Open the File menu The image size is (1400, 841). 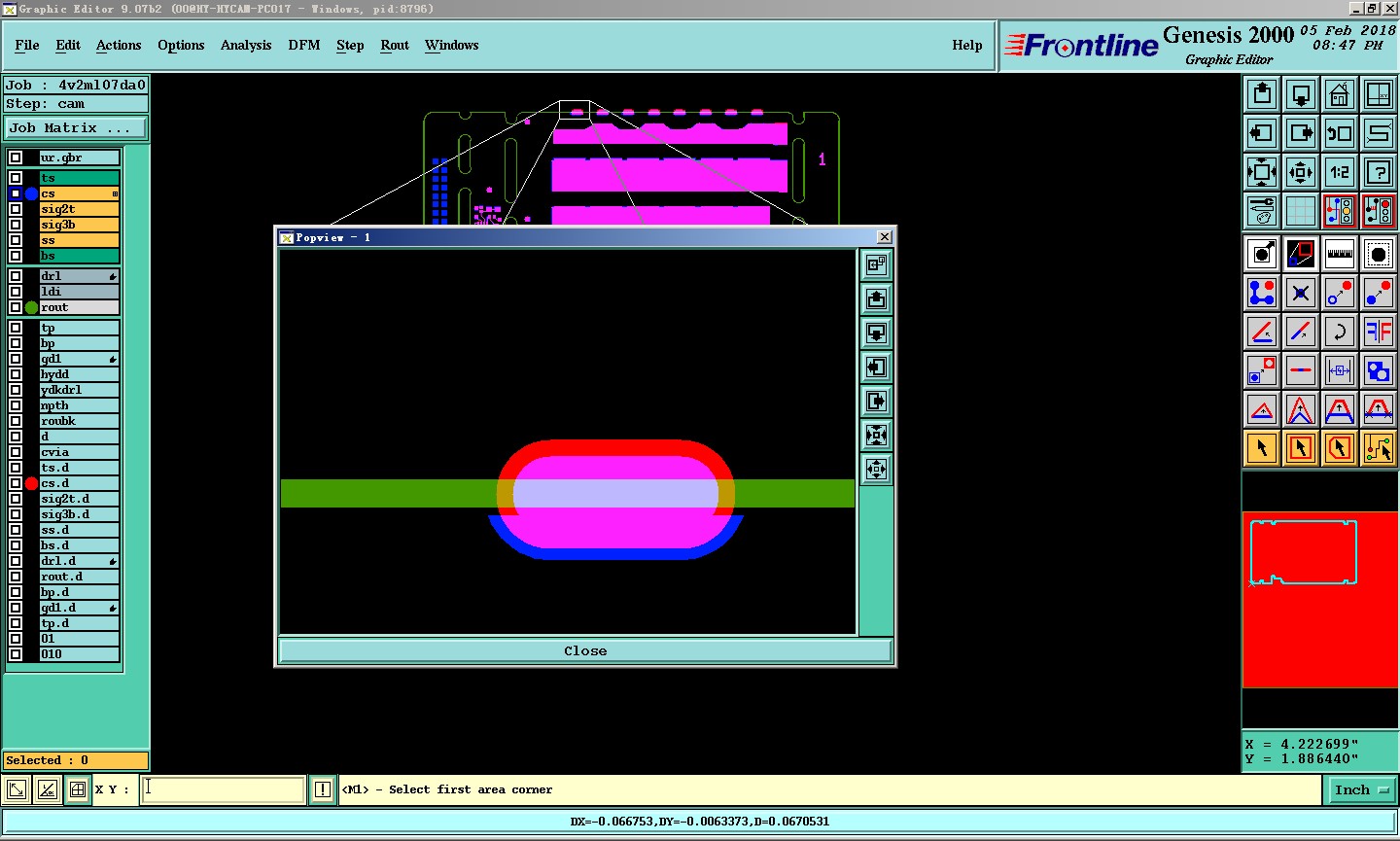(27, 45)
